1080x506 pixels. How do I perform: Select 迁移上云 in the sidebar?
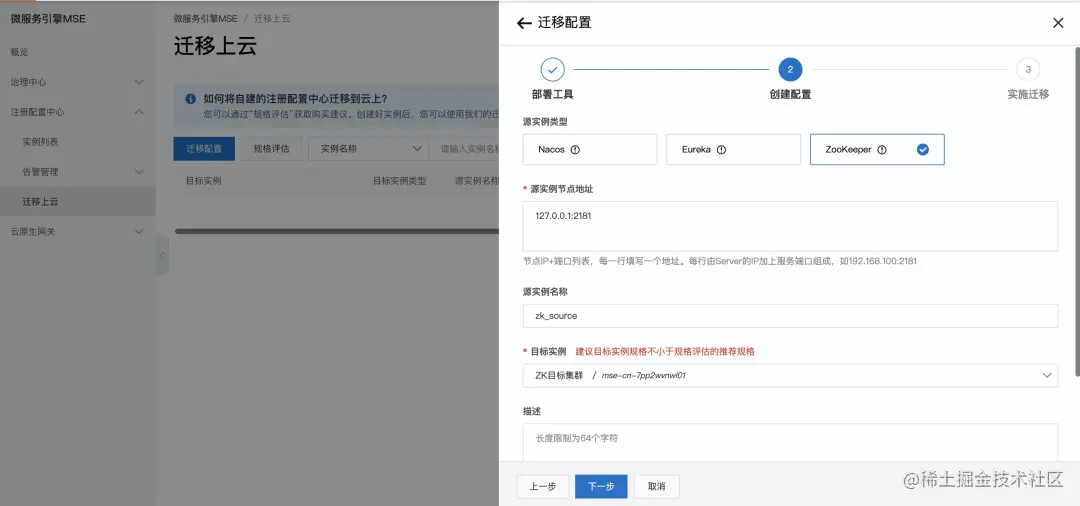tap(77, 202)
